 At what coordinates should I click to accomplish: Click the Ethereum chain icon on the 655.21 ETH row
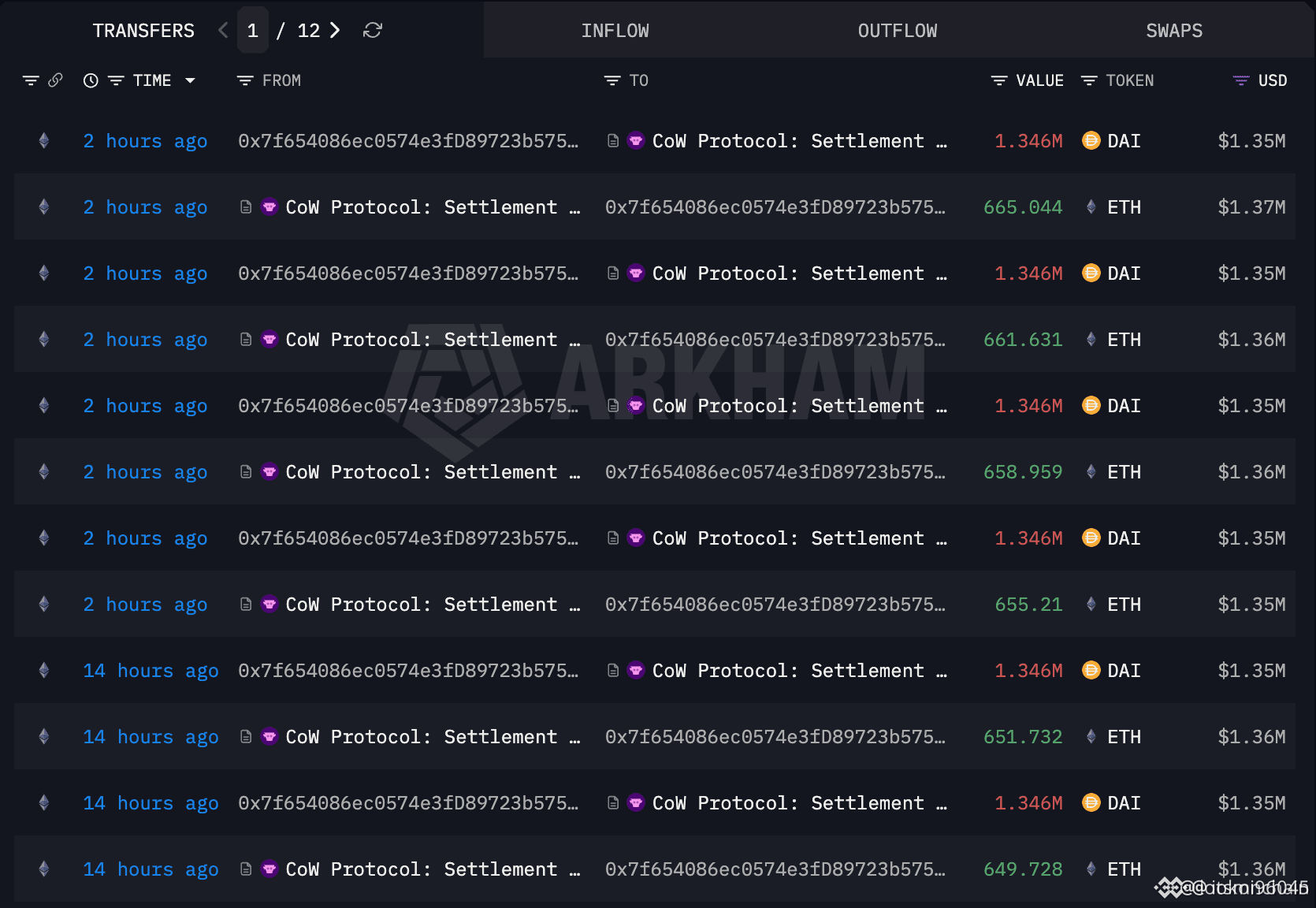pyautogui.click(x=44, y=605)
